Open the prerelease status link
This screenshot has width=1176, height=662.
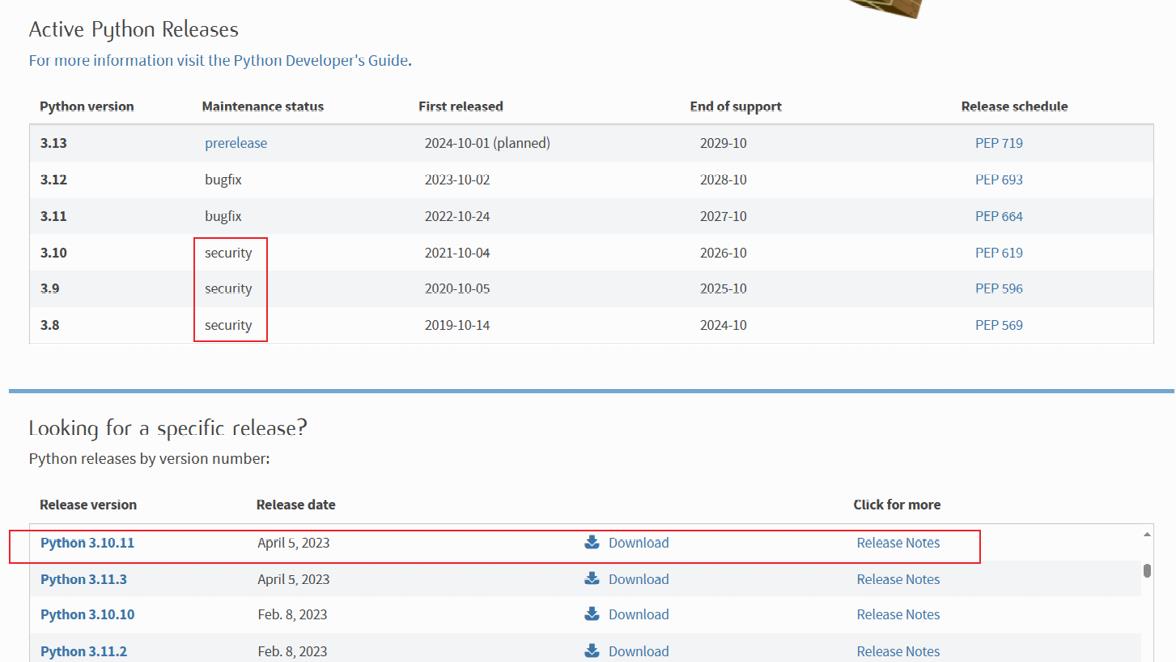[x=236, y=142]
